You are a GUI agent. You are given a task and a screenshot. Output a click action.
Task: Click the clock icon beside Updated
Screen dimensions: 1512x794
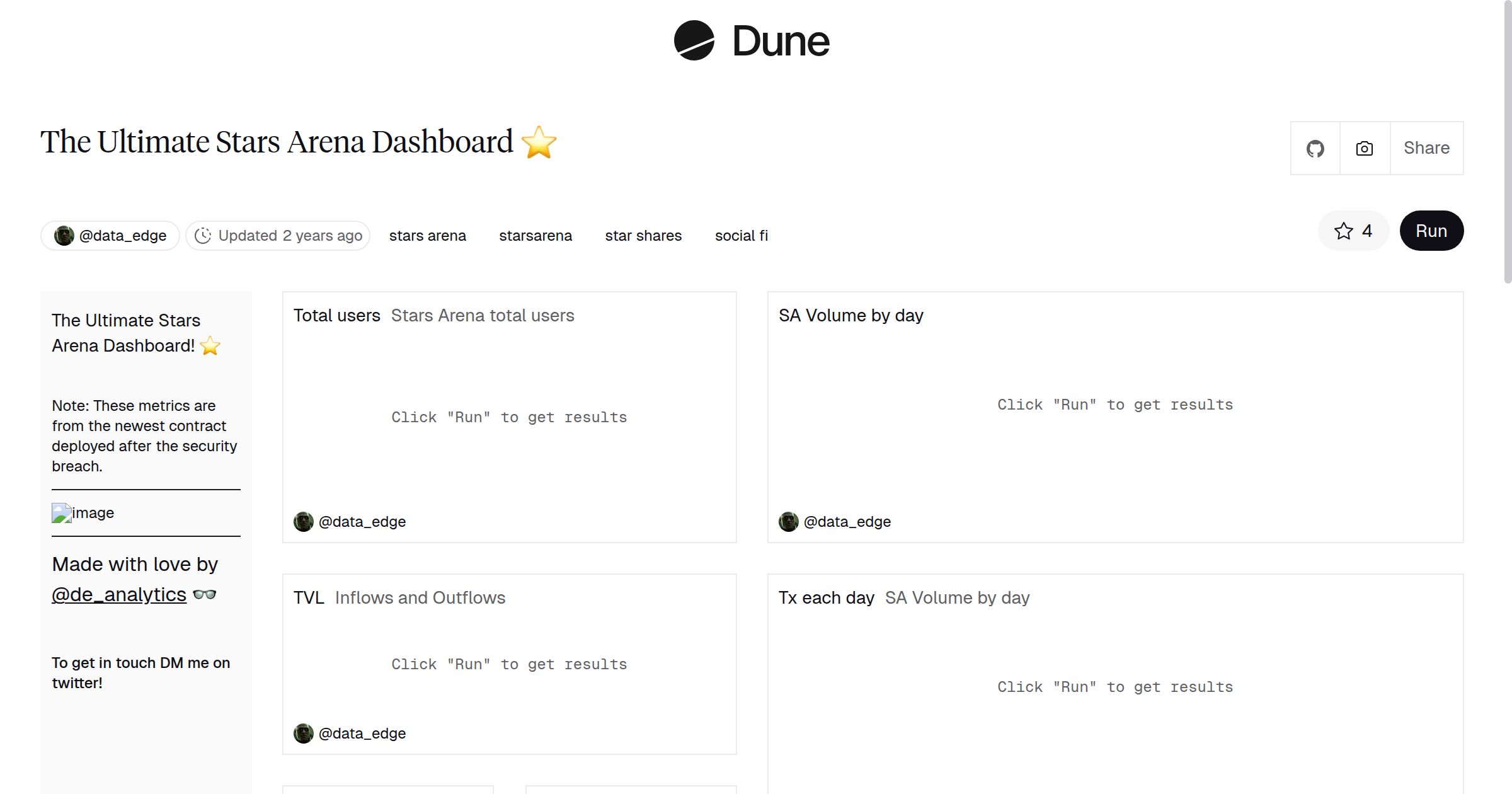pos(203,236)
